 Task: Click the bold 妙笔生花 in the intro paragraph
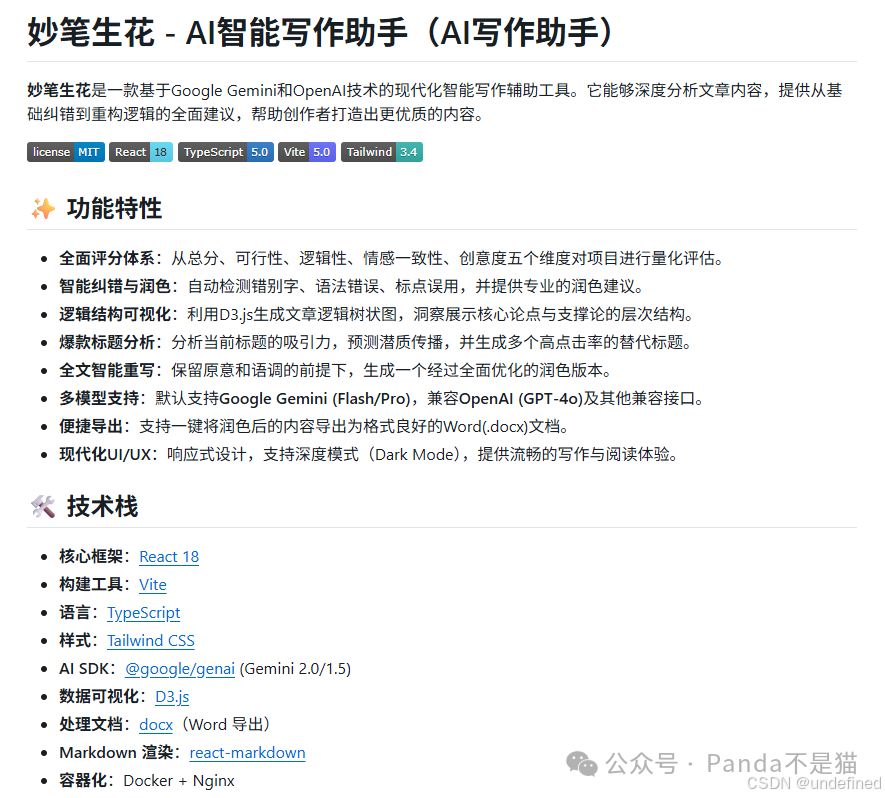coord(59,90)
